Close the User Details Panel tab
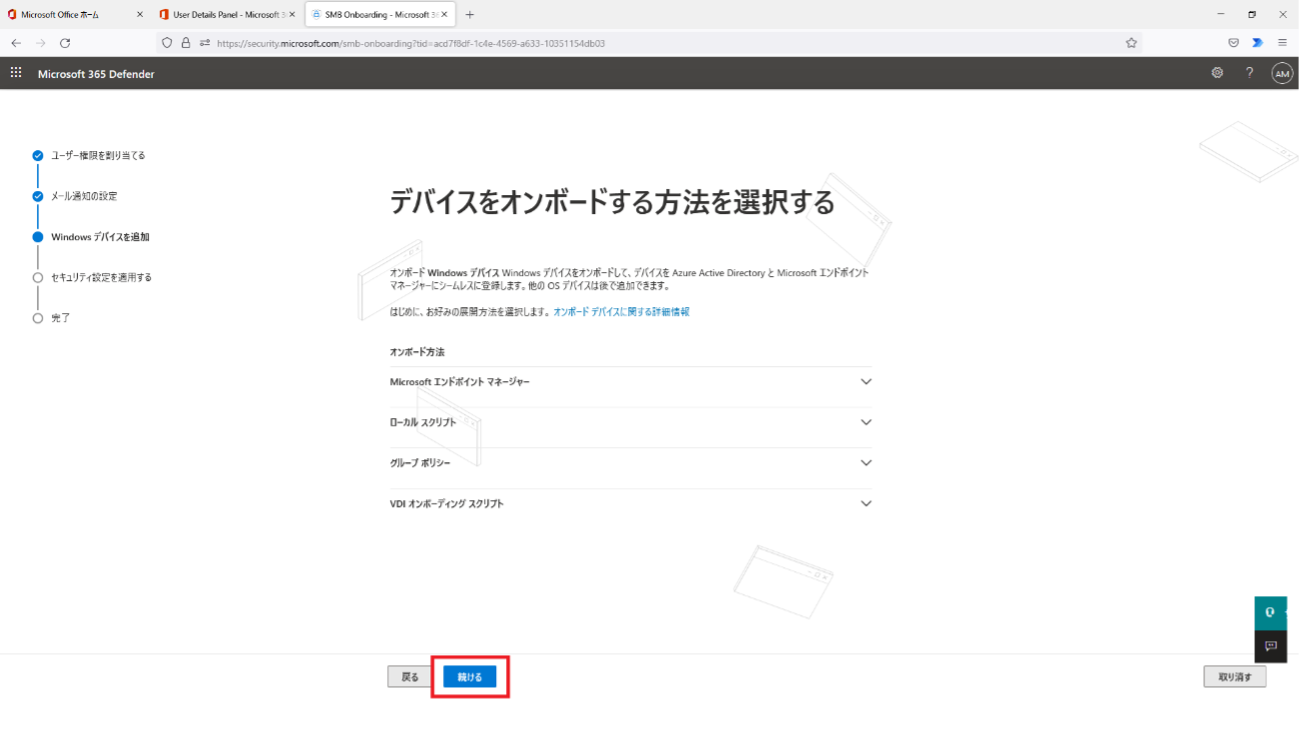This screenshot has width=1301, height=745. pyautogui.click(x=292, y=15)
